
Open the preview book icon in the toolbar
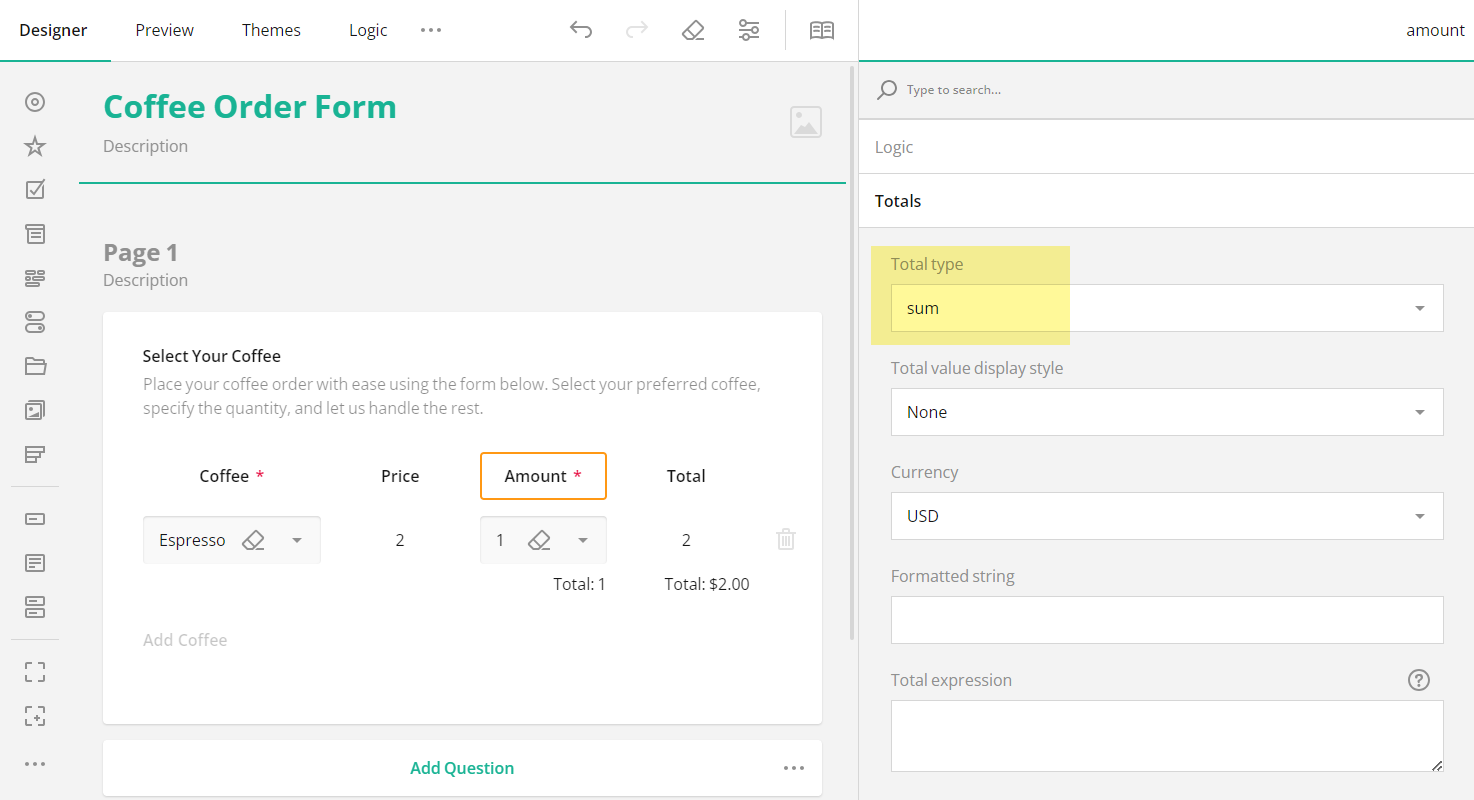821,30
